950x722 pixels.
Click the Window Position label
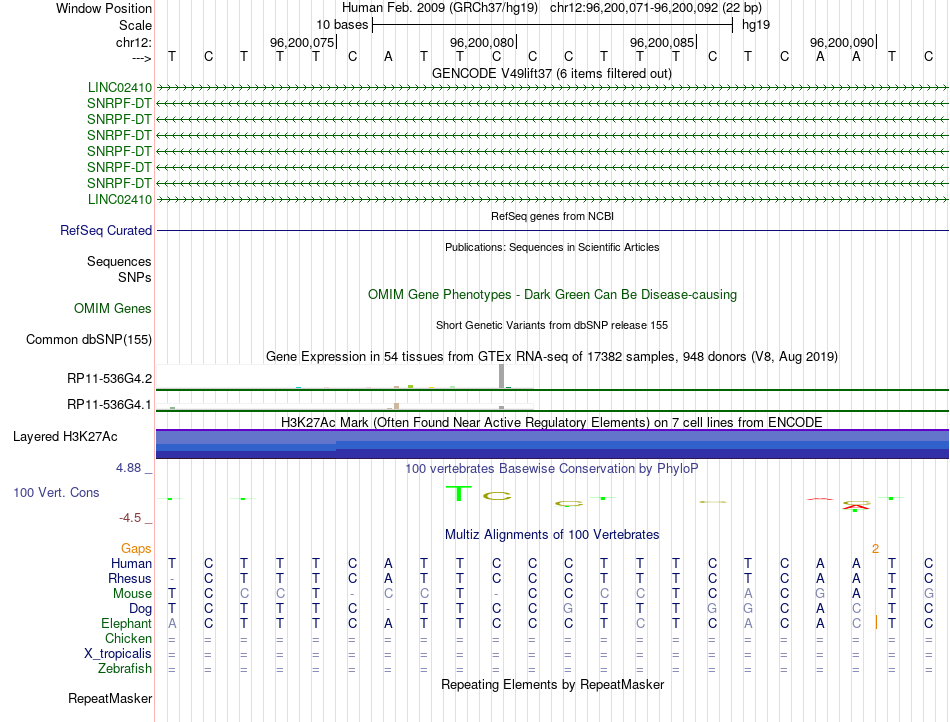[x=104, y=8]
